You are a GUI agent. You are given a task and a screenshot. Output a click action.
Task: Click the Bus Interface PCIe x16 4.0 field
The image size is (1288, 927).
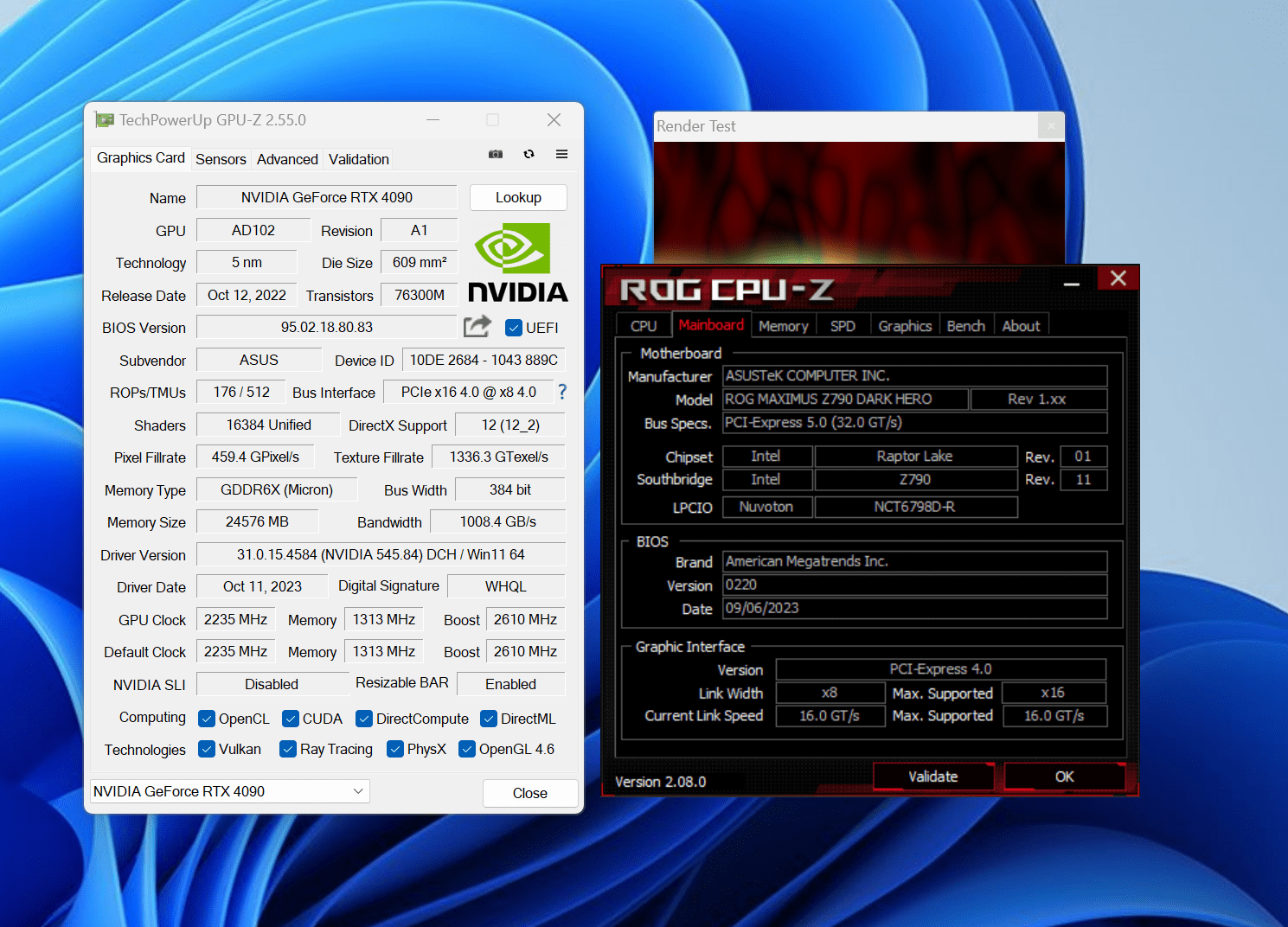[468, 392]
